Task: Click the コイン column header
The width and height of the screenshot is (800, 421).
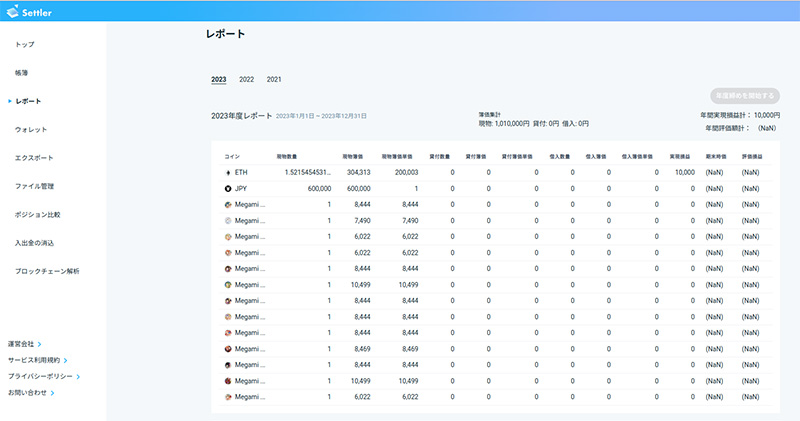Action: point(232,157)
